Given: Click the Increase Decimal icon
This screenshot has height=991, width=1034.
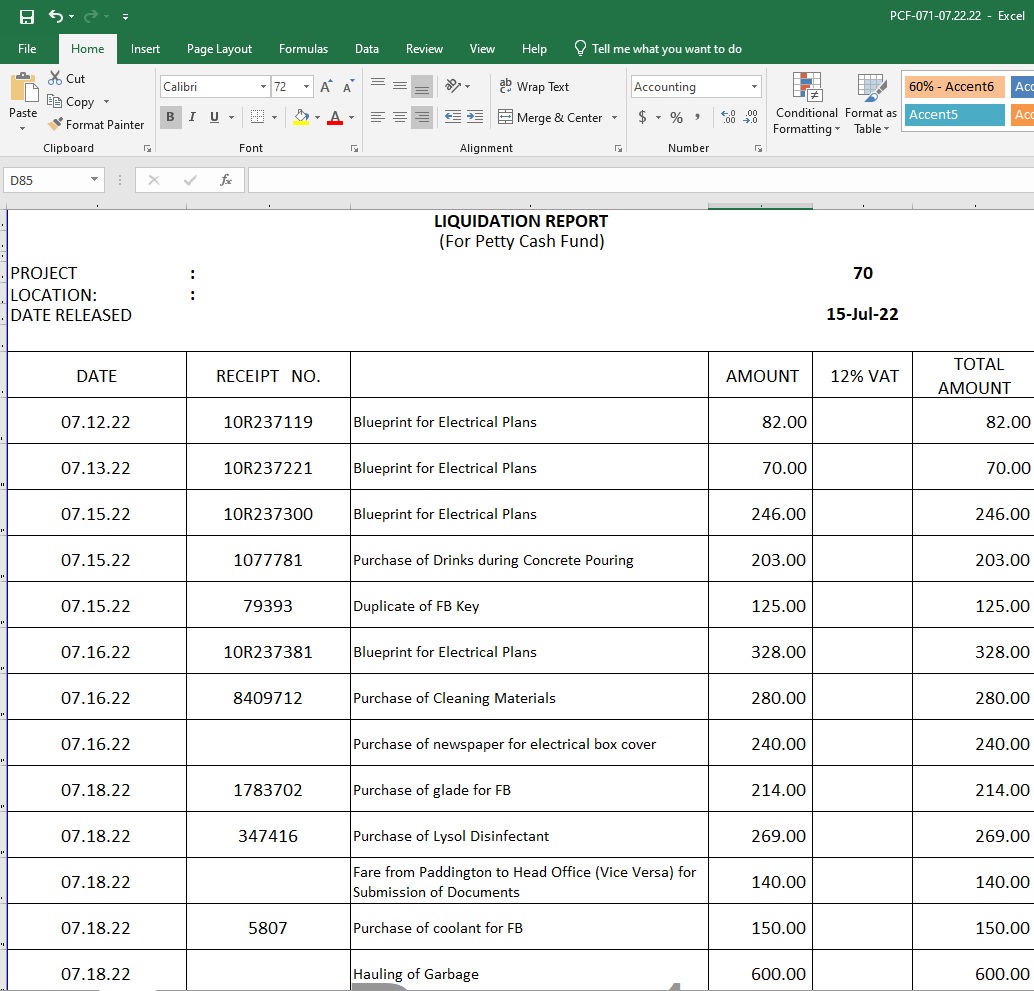Looking at the screenshot, I should click(x=728, y=117).
